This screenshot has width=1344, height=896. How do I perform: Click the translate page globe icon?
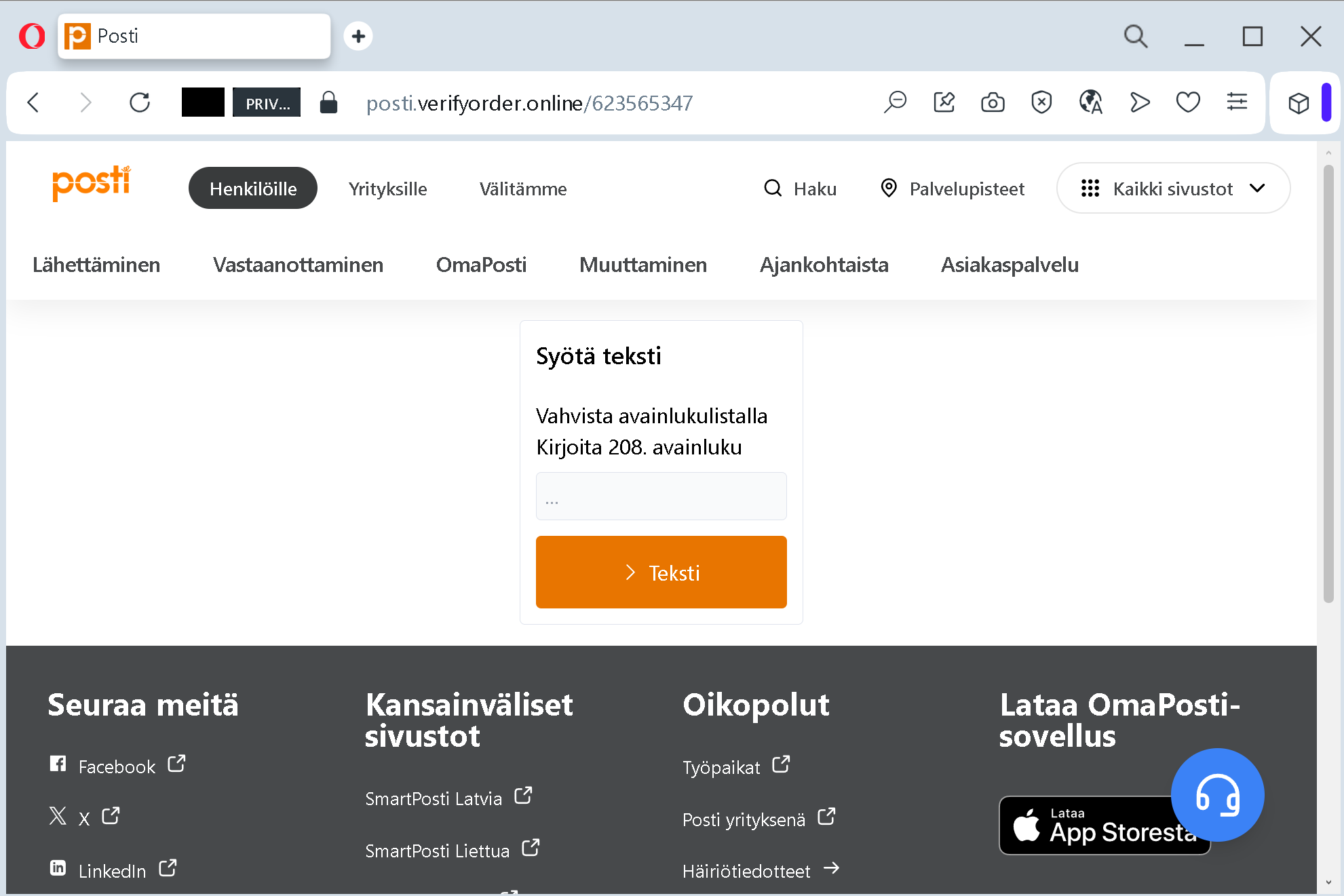1090,103
